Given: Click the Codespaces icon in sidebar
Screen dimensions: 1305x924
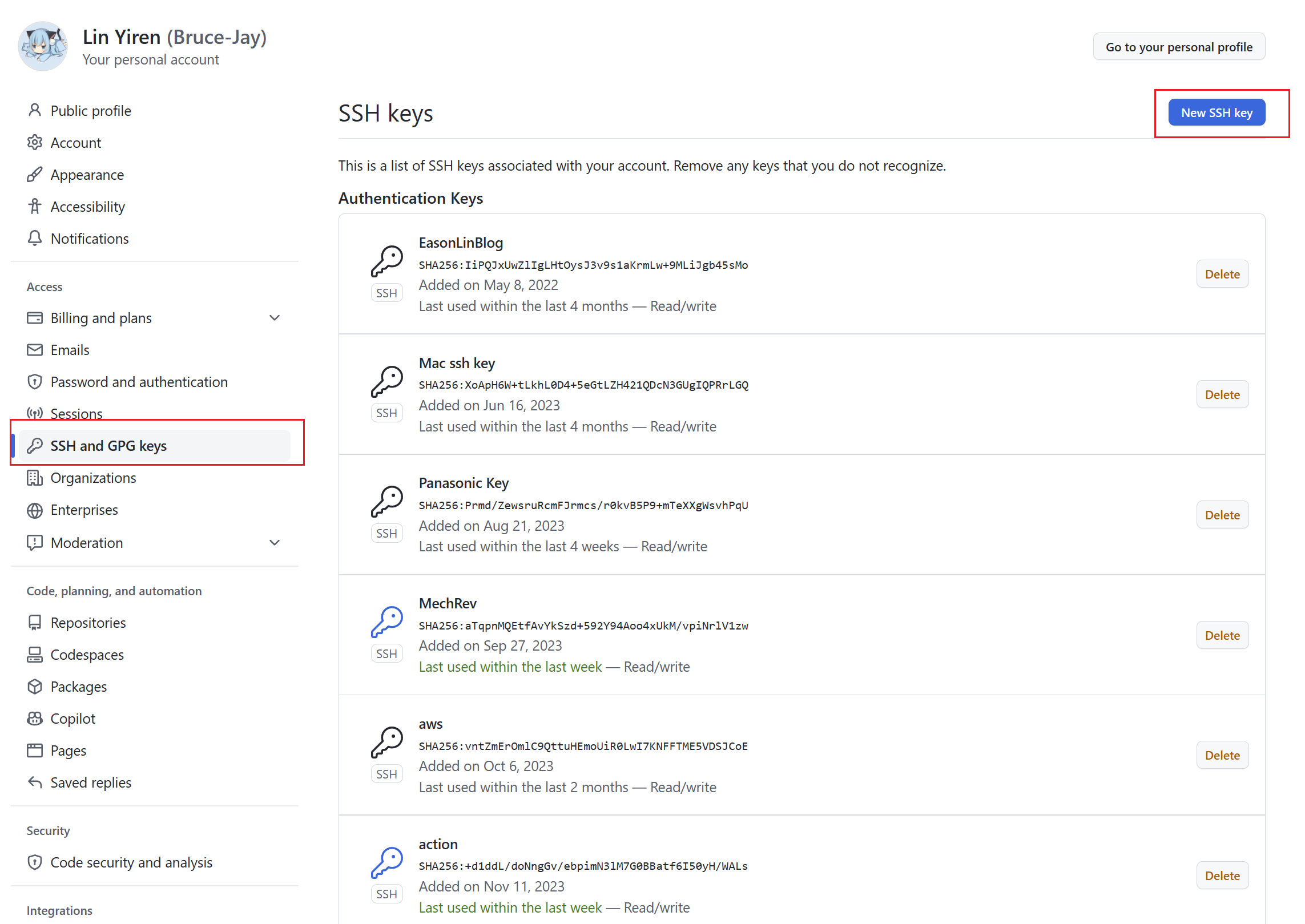Looking at the screenshot, I should (x=35, y=654).
